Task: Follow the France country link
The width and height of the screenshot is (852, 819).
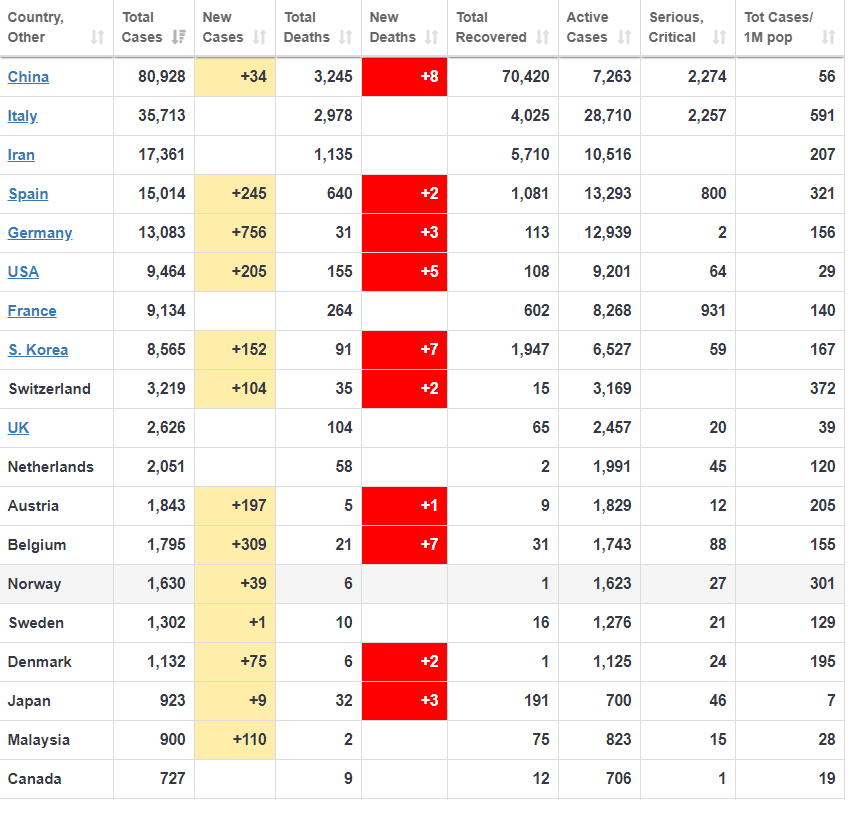Action: pyautogui.click(x=32, y=311)
